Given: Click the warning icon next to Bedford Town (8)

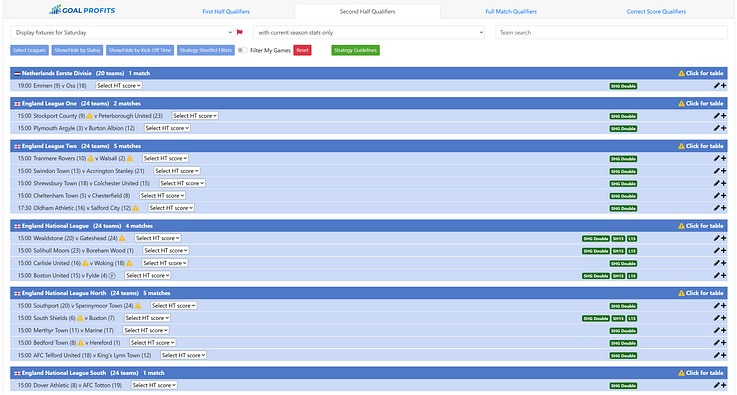Looking at the screenshot, I should 80,343.
